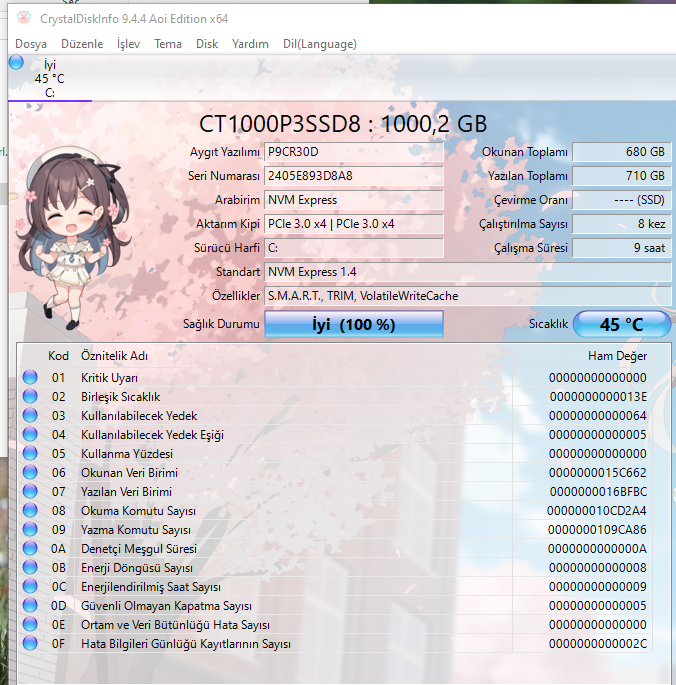Click the Arabirim field NVM Express
This screenshot has width=676, height=685.
[x=354, y=200]
